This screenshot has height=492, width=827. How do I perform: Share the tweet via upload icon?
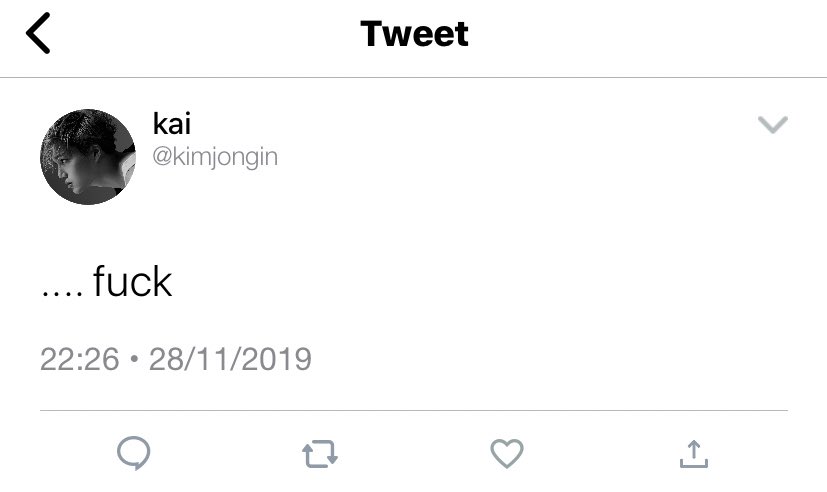(x=694, y=454)
